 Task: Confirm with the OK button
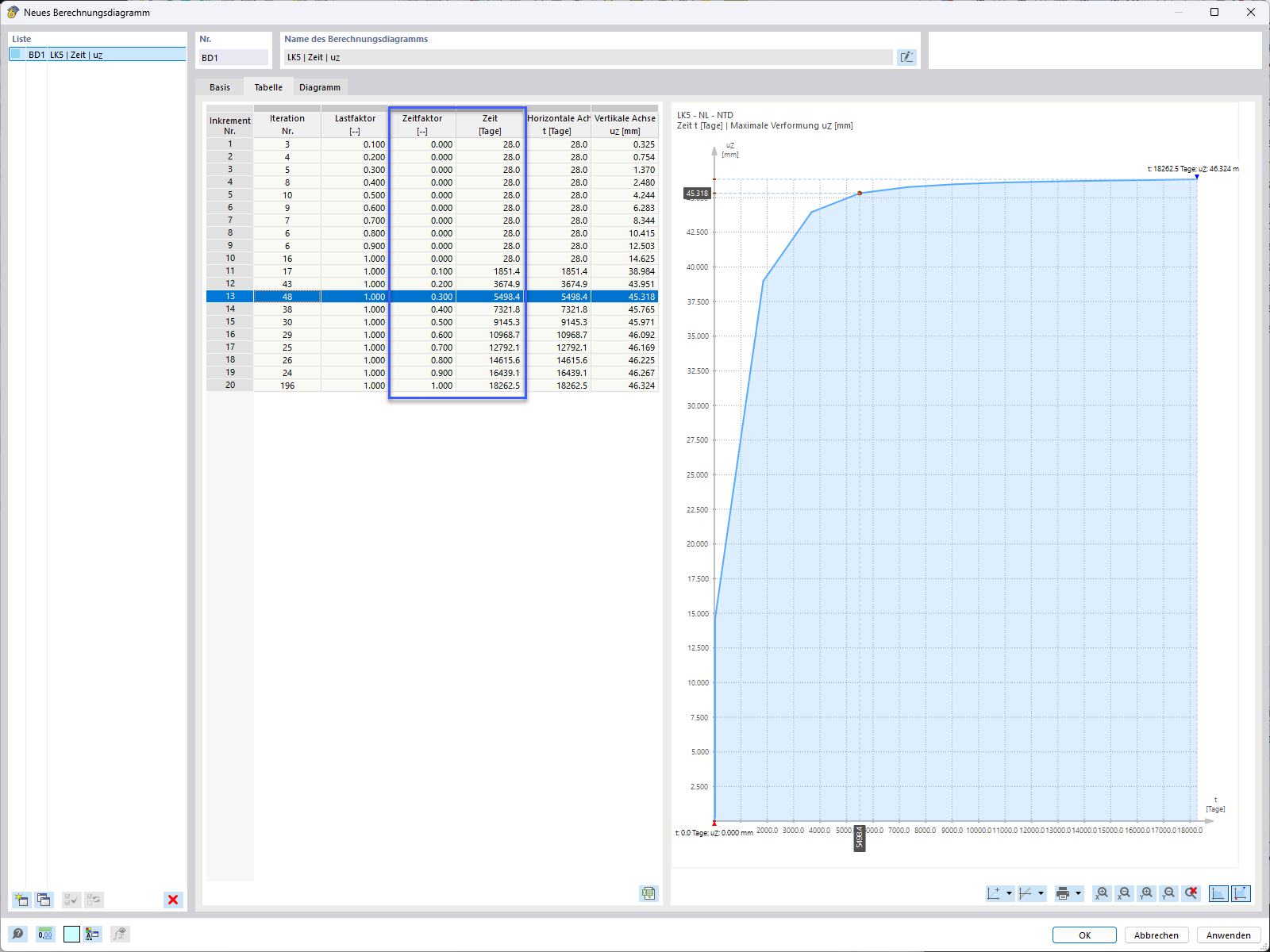1084,935
